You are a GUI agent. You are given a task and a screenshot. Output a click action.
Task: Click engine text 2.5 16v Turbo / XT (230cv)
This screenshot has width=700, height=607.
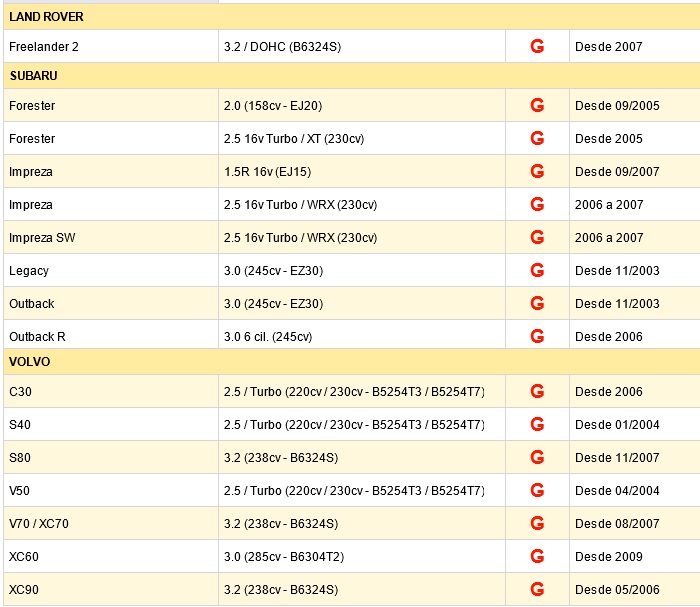pyautogui.click(x=294, y=139)
